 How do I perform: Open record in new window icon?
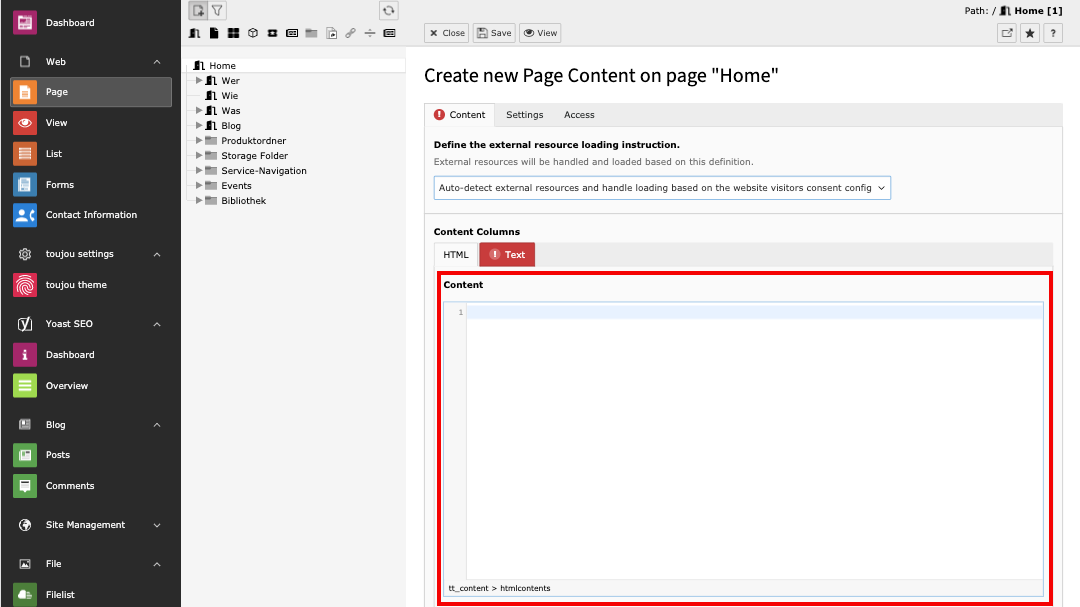(x=1007, y=33)
